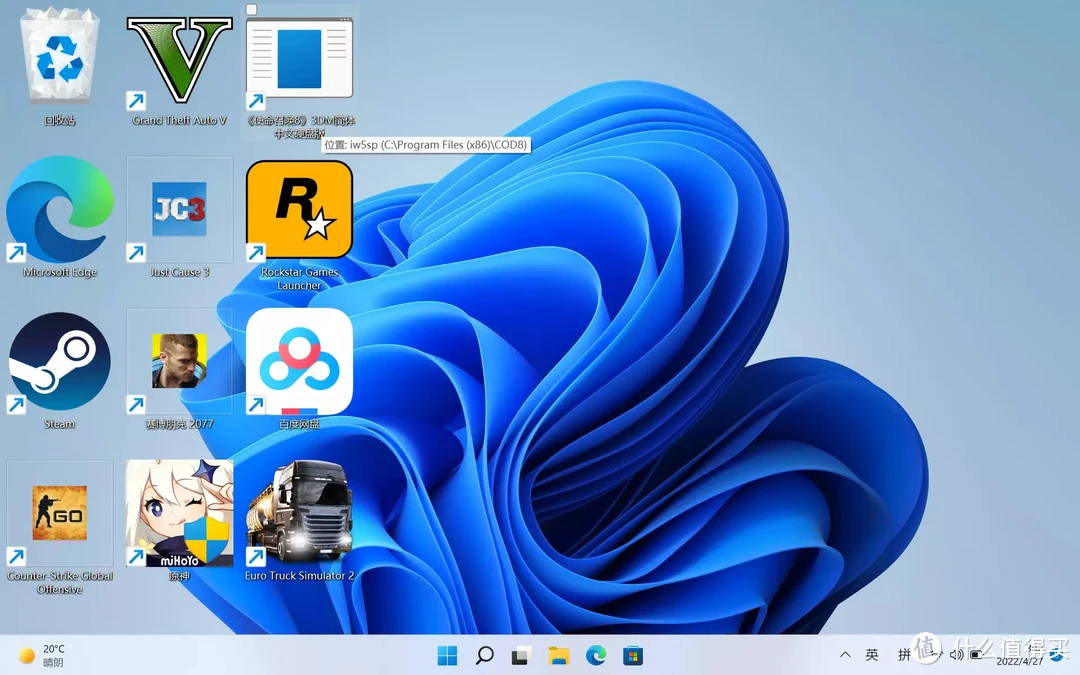Select the 使命召唤8 3DM shortcut icon

[x=300, y=61]
